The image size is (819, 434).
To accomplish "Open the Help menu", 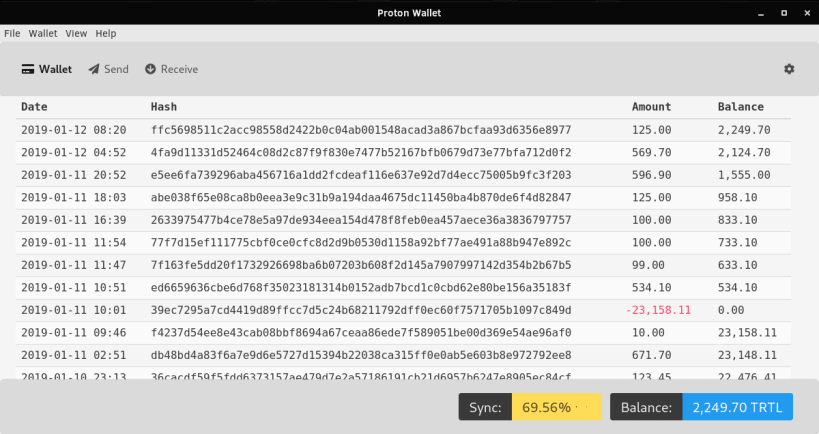I will click(106, 33).
